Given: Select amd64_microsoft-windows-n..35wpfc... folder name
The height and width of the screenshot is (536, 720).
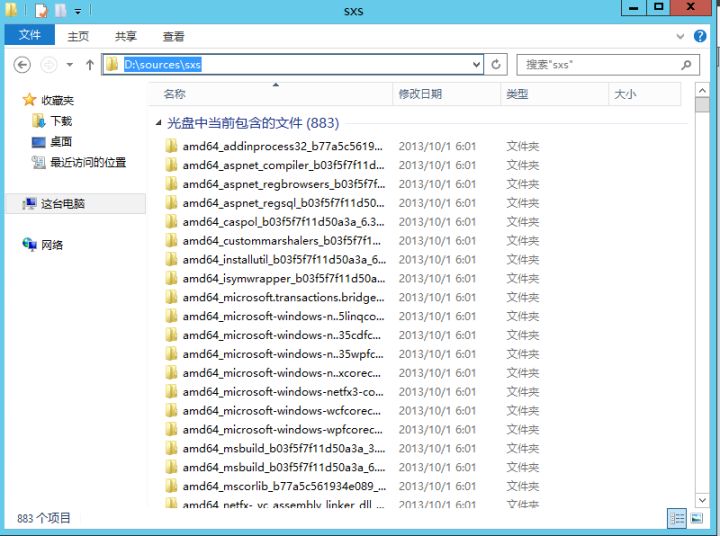Looking at the screenshot, I should point(283,354).
